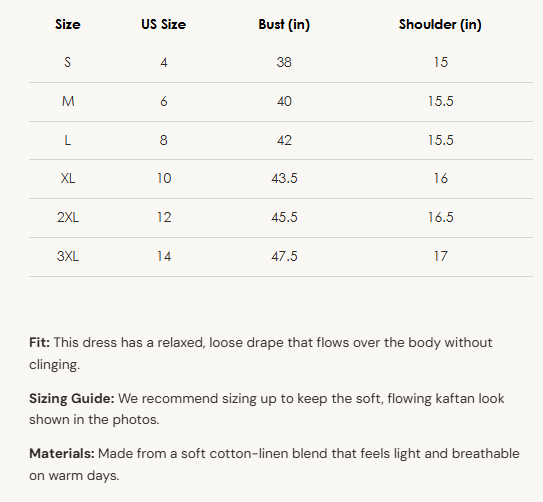Select the L size row label
543x502 pixels.
68,140
